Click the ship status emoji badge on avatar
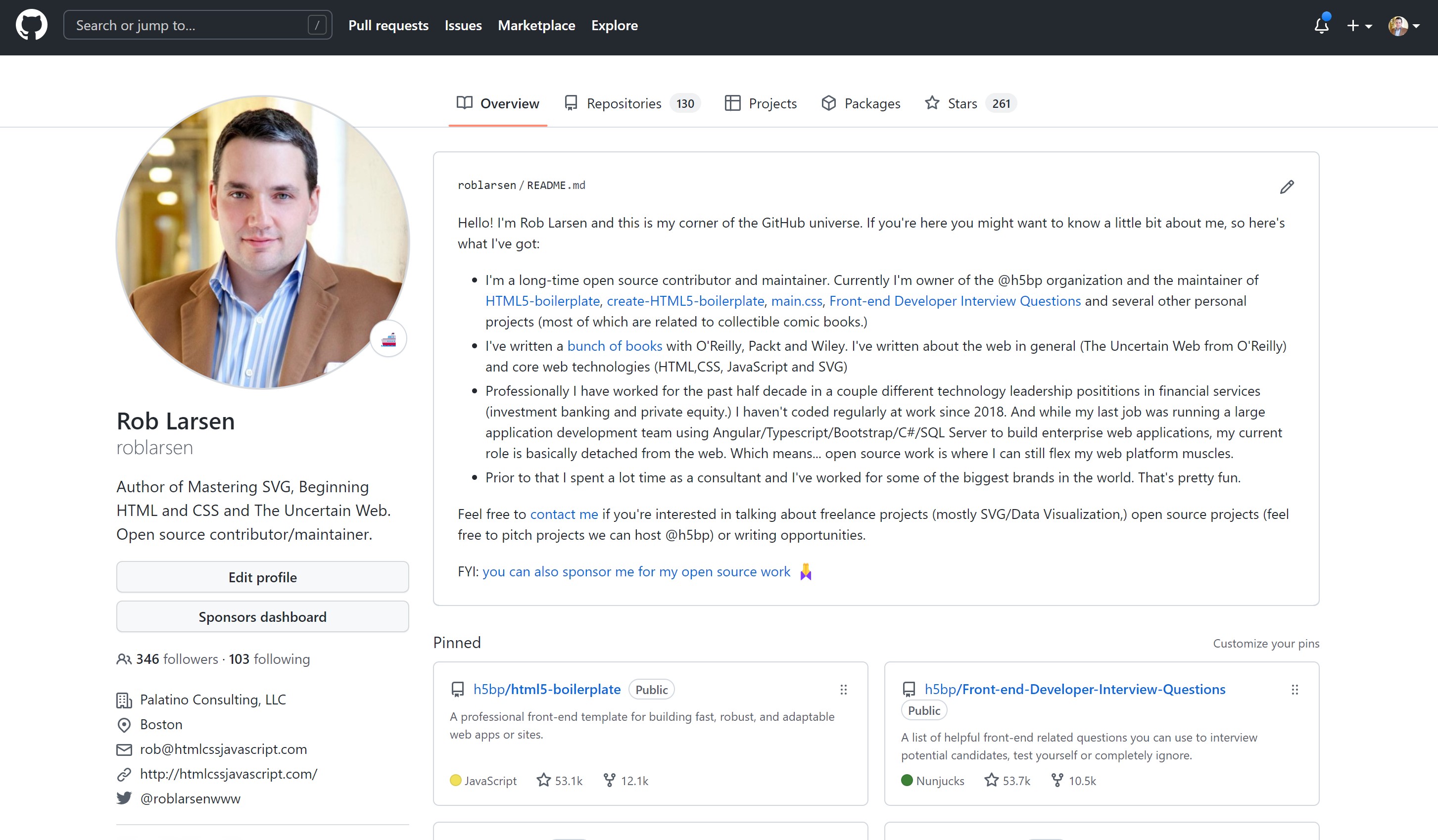 pyautogui.click(x=388, y=339)
